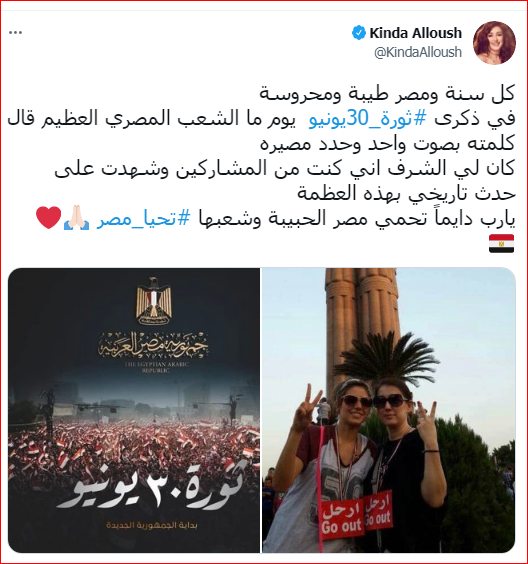Open the photo of two women
The image size is (528, 564).
389,410
